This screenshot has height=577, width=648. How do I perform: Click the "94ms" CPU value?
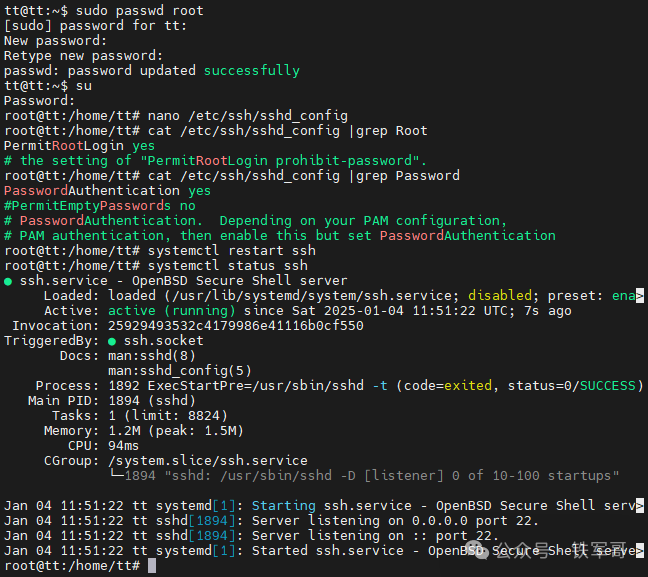(x=124, y=446)
